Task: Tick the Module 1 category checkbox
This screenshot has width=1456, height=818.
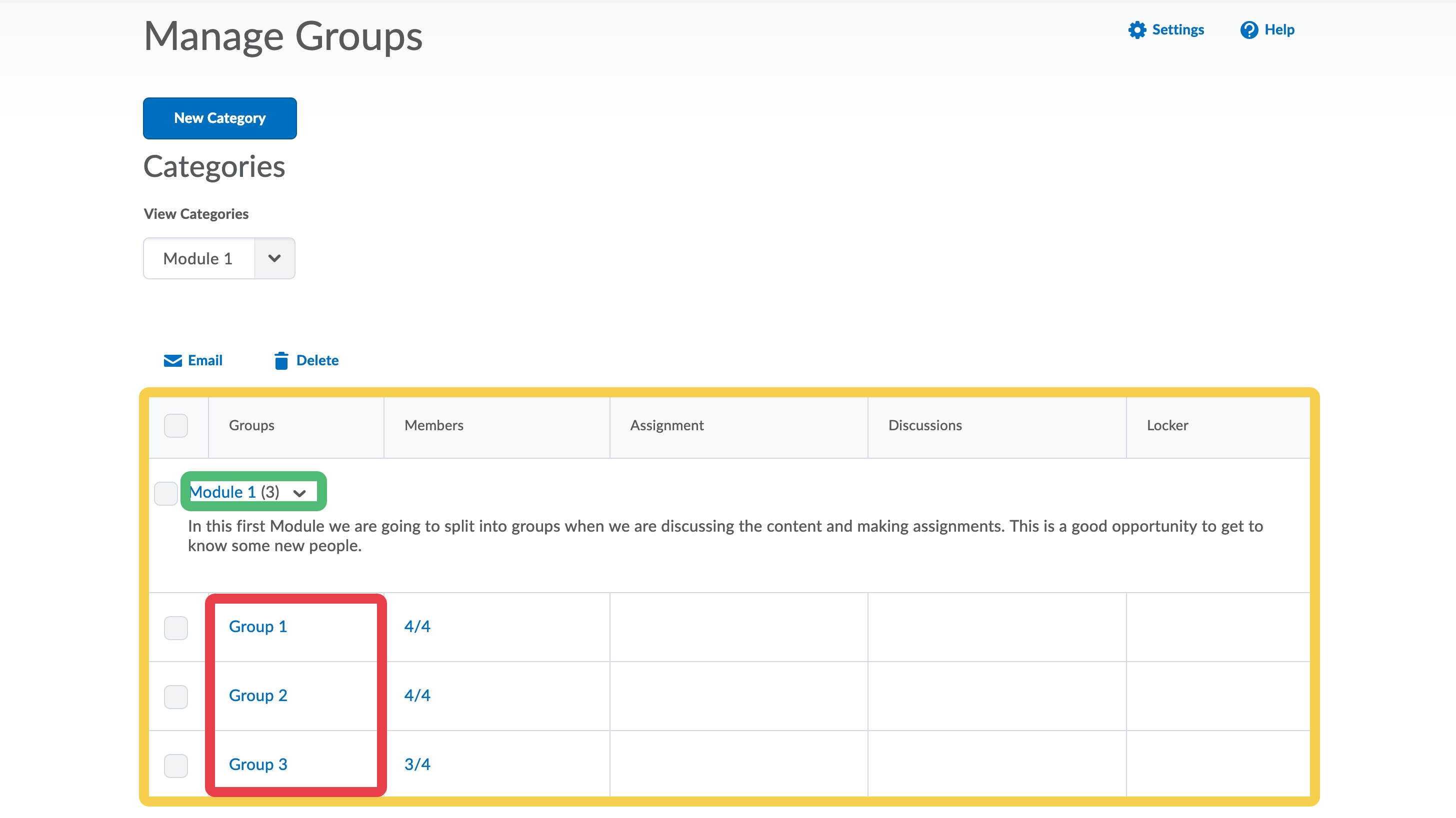Action: click(x=165, y=493)
